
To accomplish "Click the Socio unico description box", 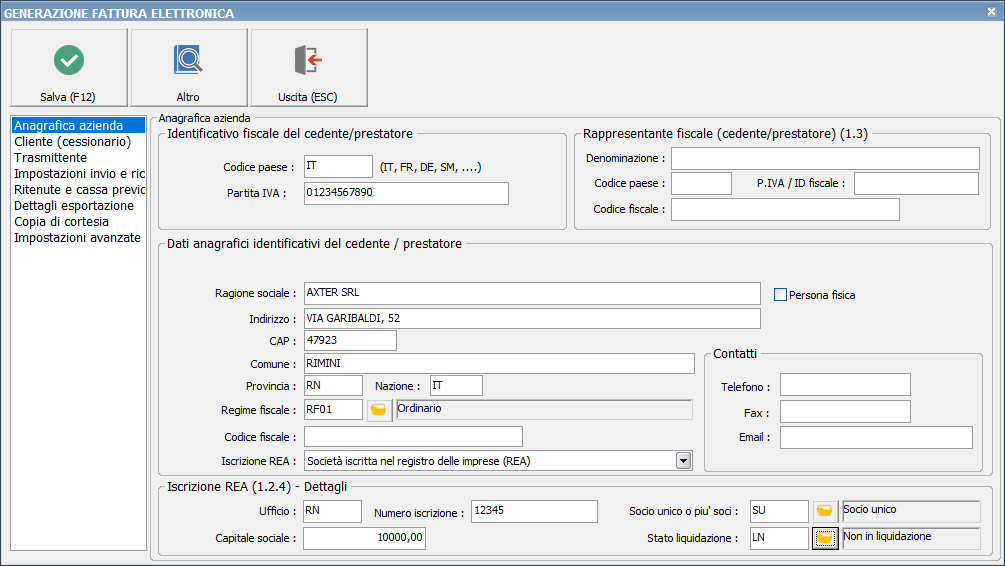I will [911, 511].
